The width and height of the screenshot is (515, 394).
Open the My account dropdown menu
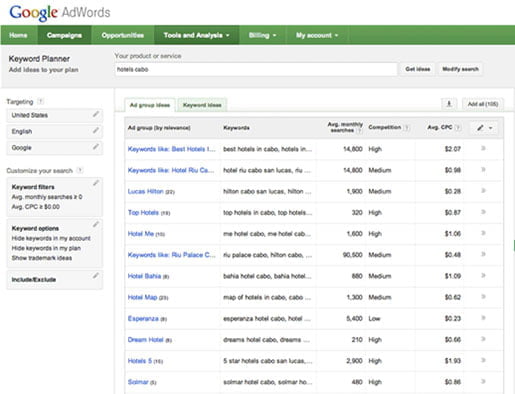(317, 35)
